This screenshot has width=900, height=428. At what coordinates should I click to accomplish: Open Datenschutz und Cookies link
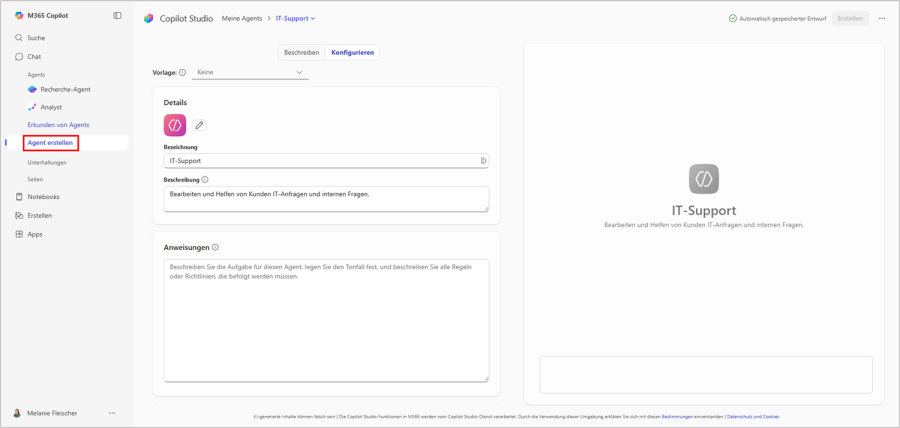753,417
